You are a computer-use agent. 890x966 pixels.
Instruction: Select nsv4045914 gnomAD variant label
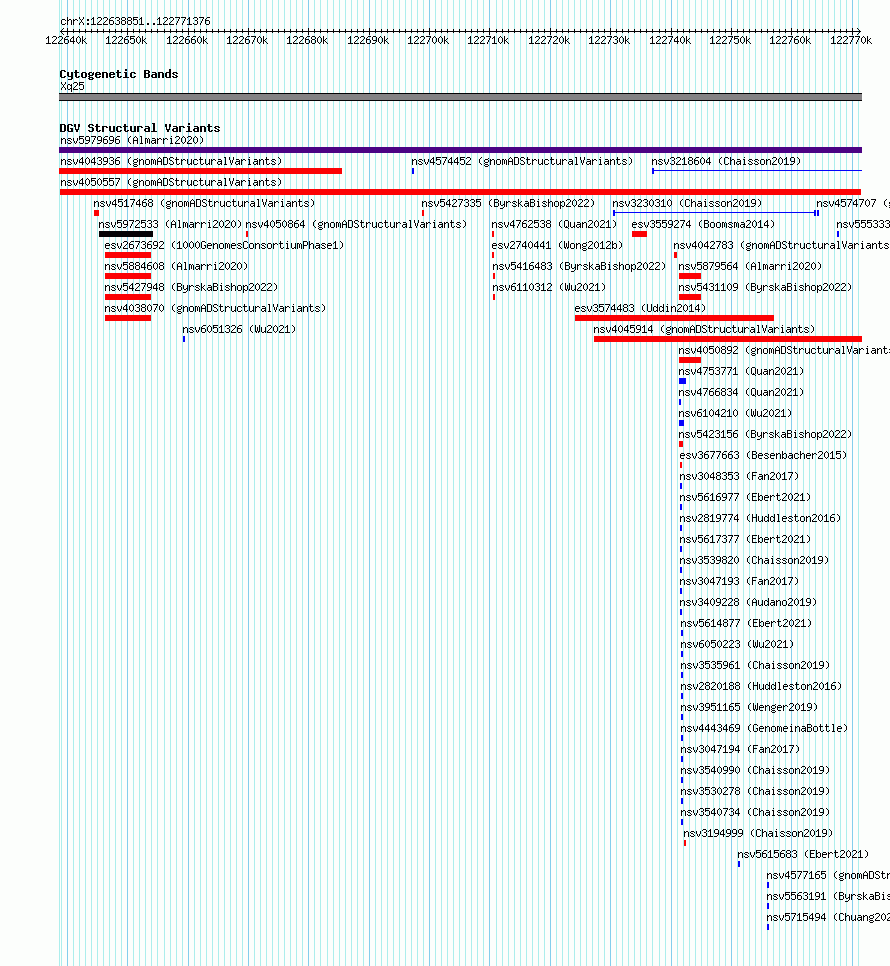click(x=704, y=329)
